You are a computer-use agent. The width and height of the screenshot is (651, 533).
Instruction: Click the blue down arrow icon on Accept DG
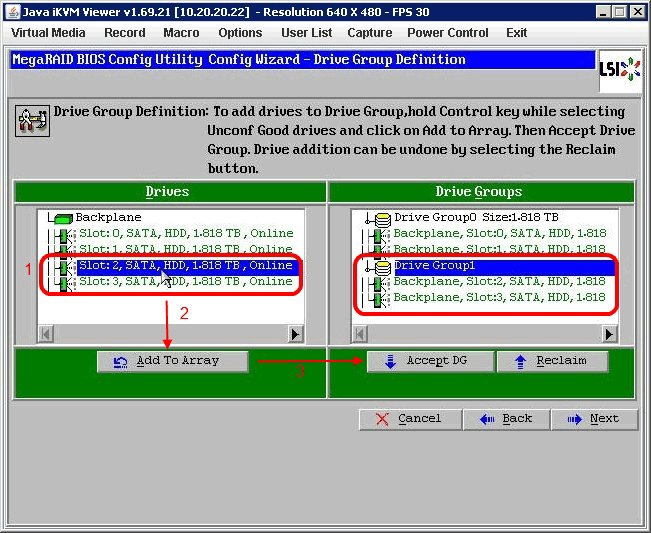pyautogui.click(x=390, y=362)
